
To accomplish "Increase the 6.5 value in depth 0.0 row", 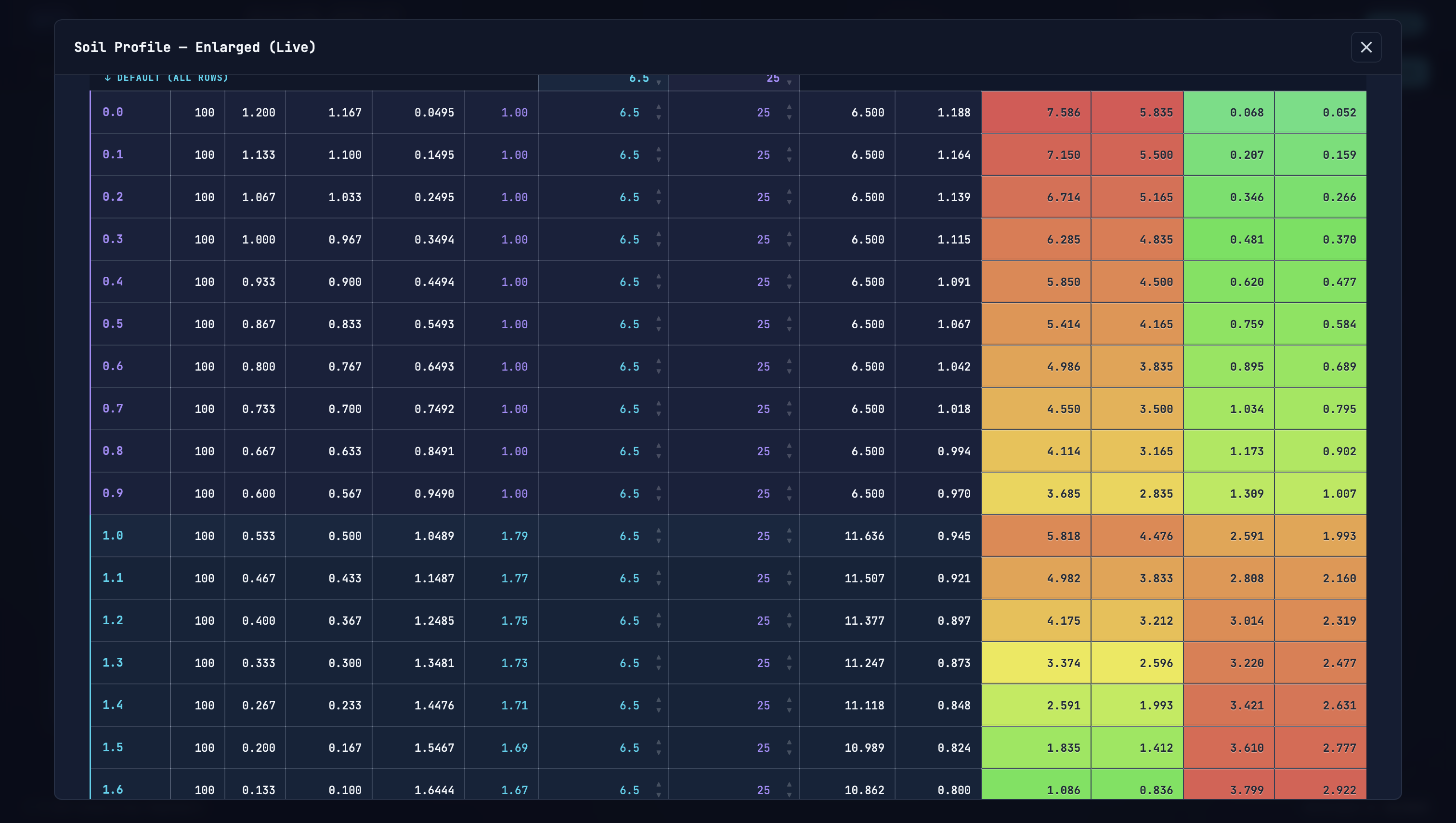I will click(658, 107).
